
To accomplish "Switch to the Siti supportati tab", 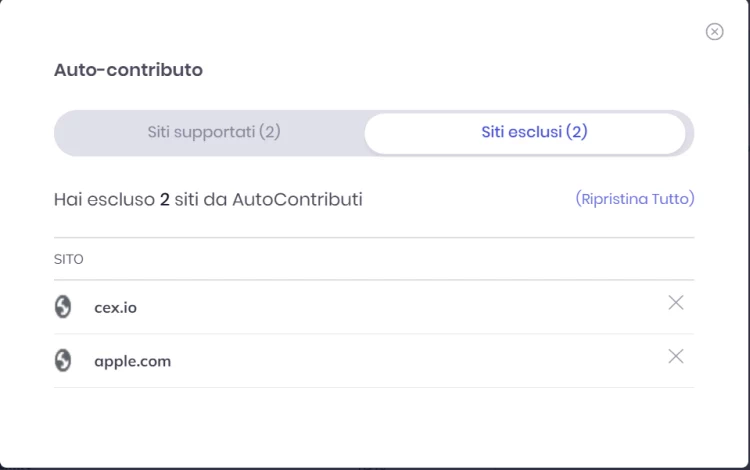I will coord(214,132).
